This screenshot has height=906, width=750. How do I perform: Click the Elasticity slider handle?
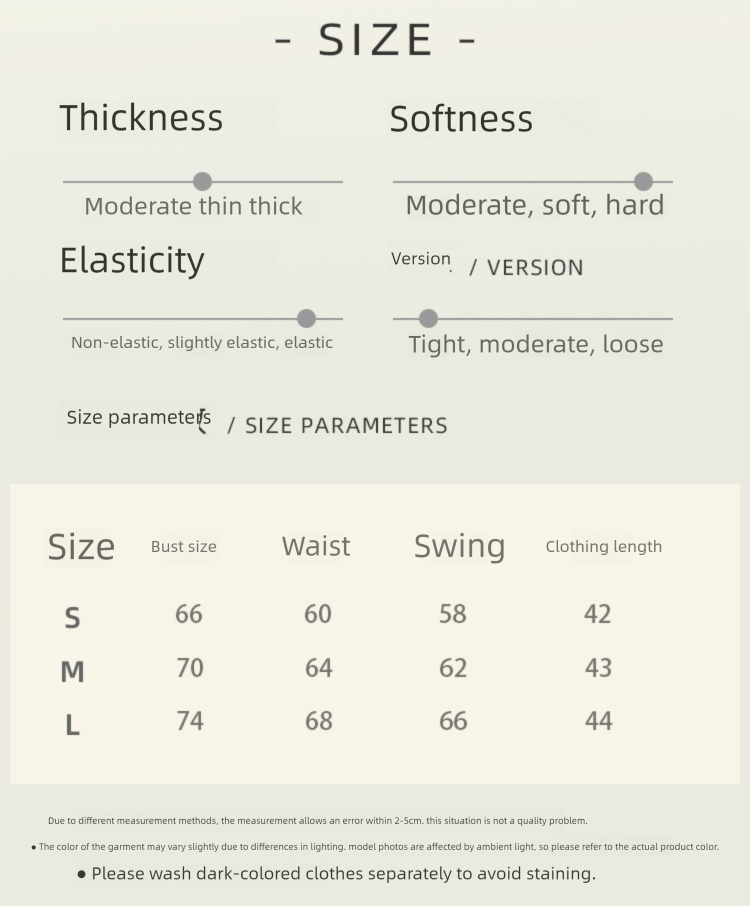coord(306,318)
